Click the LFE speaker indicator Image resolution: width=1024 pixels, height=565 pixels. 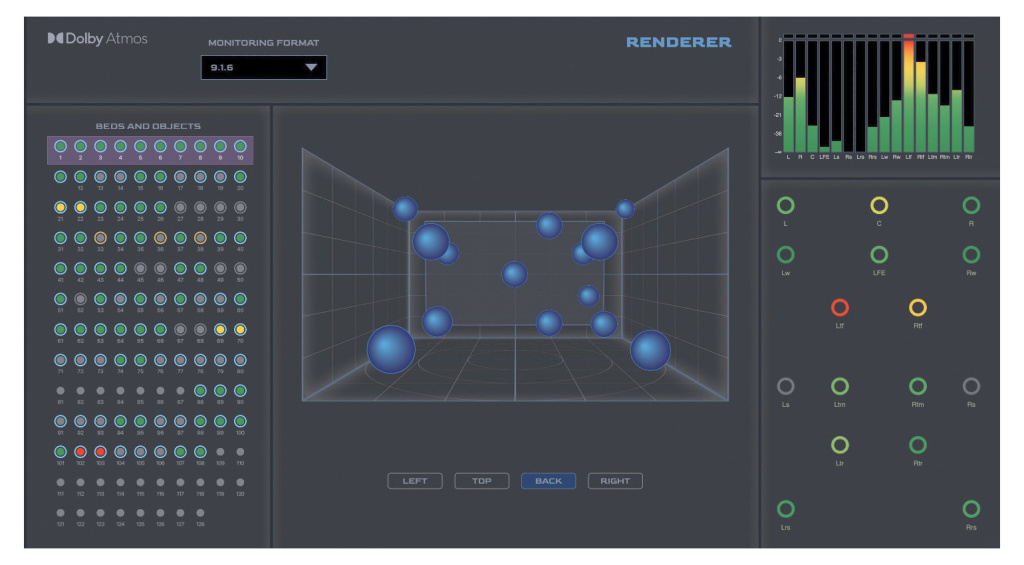879,255
